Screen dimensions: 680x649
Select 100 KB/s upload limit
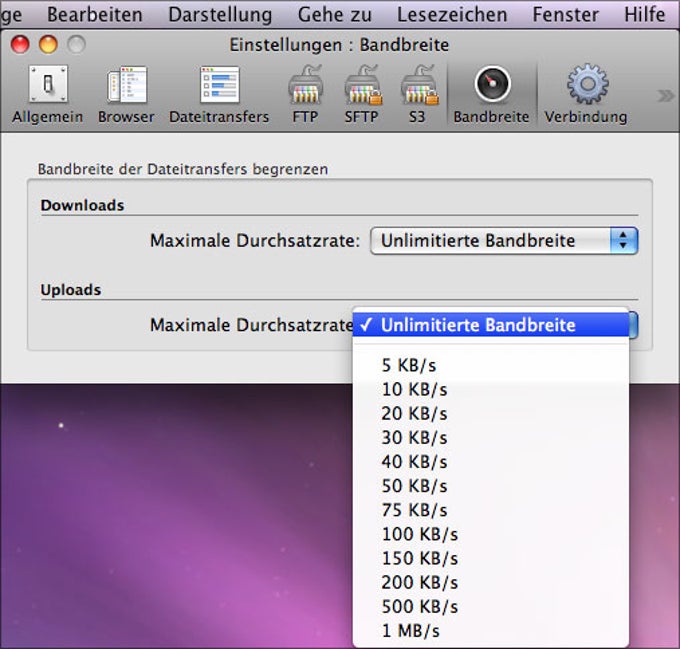(491, 534)
